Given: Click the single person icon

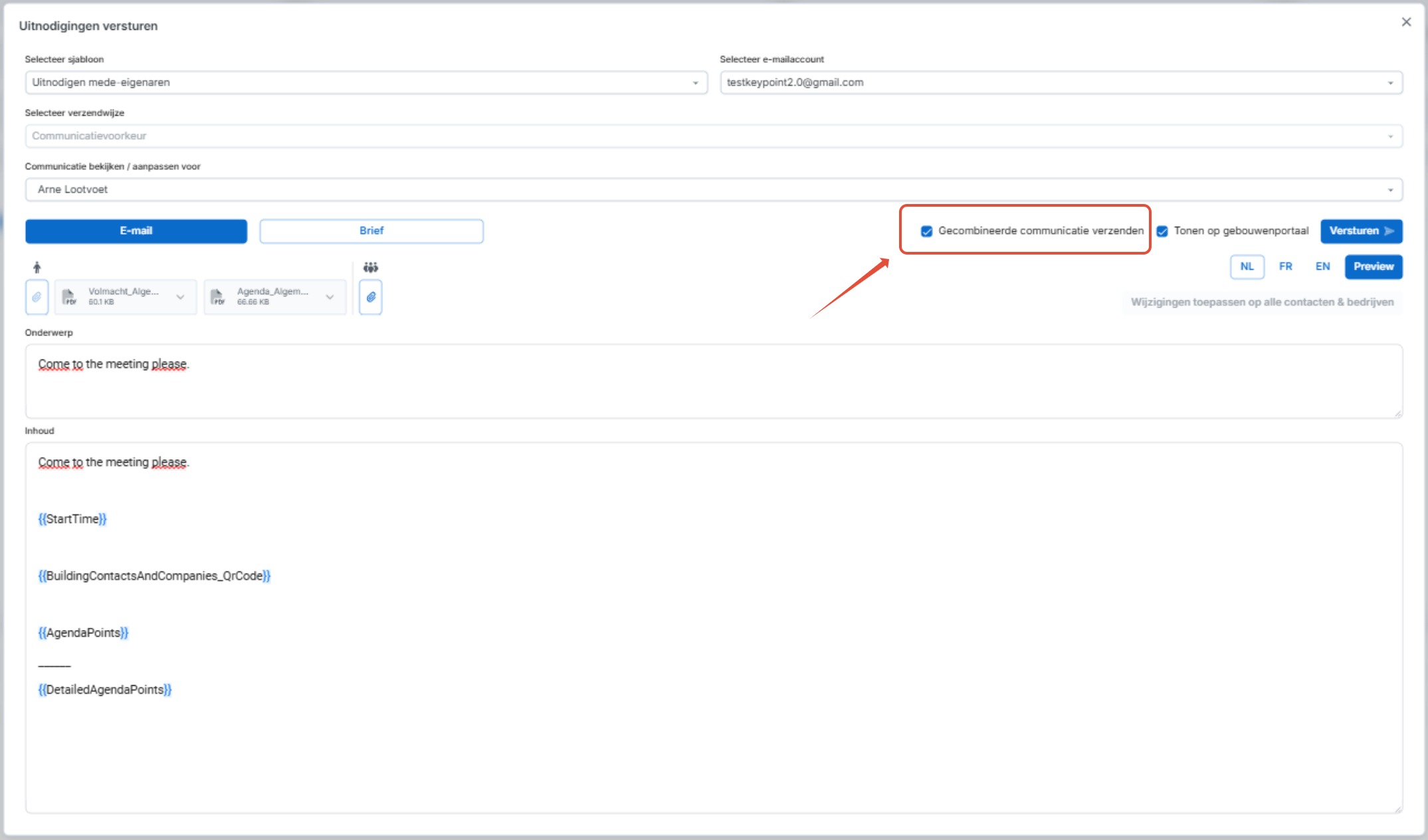Looking at the screenshot, I should 37,267.
